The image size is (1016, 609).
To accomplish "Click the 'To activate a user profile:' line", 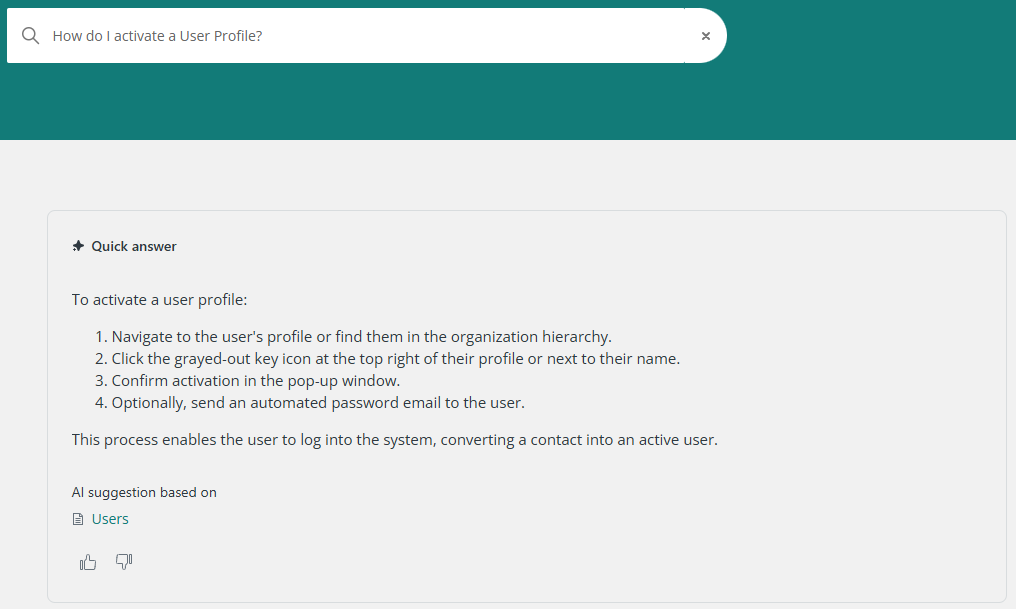I will [159, 300].
